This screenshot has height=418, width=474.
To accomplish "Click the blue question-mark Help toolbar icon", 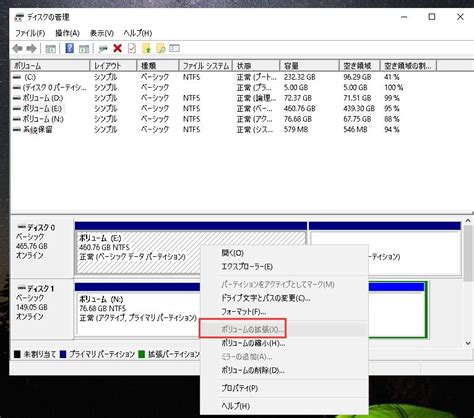I will (70, 48).
